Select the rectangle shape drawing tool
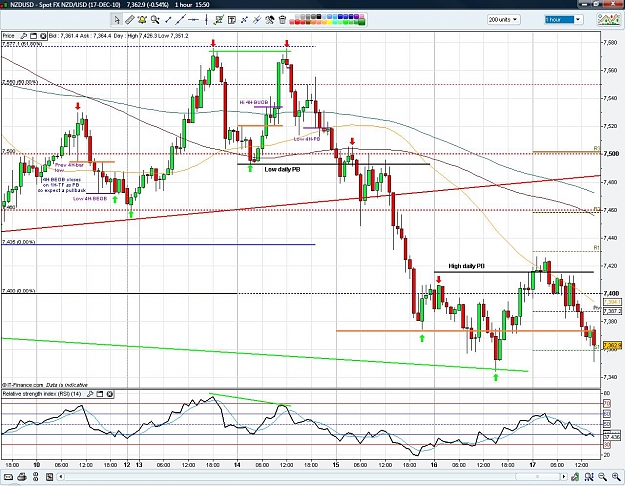This screenshot has height=486, width=625. [219, 20]
